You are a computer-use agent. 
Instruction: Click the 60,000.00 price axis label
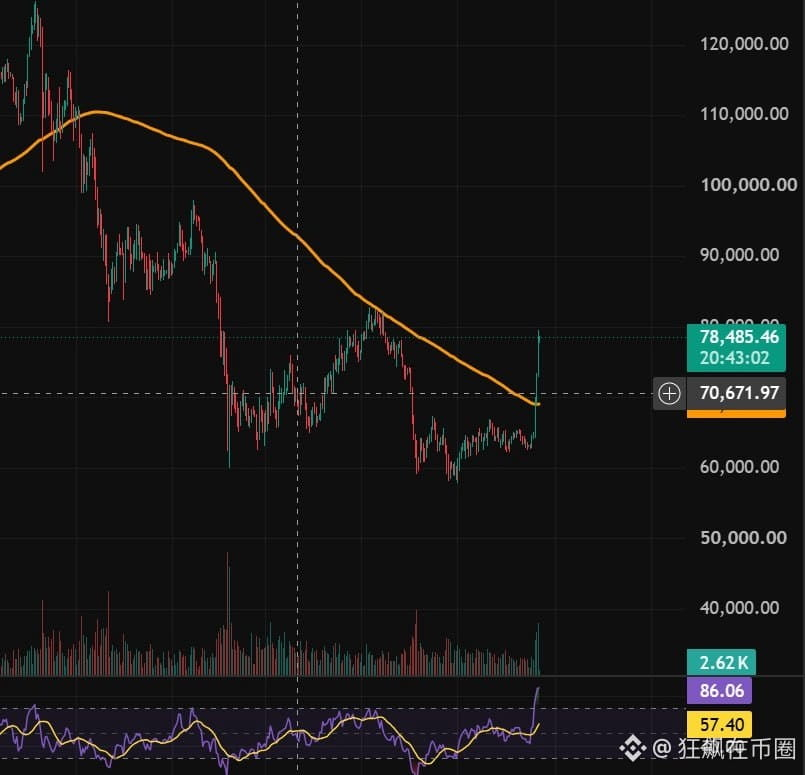pyautogui.click(x=740, y=467)
